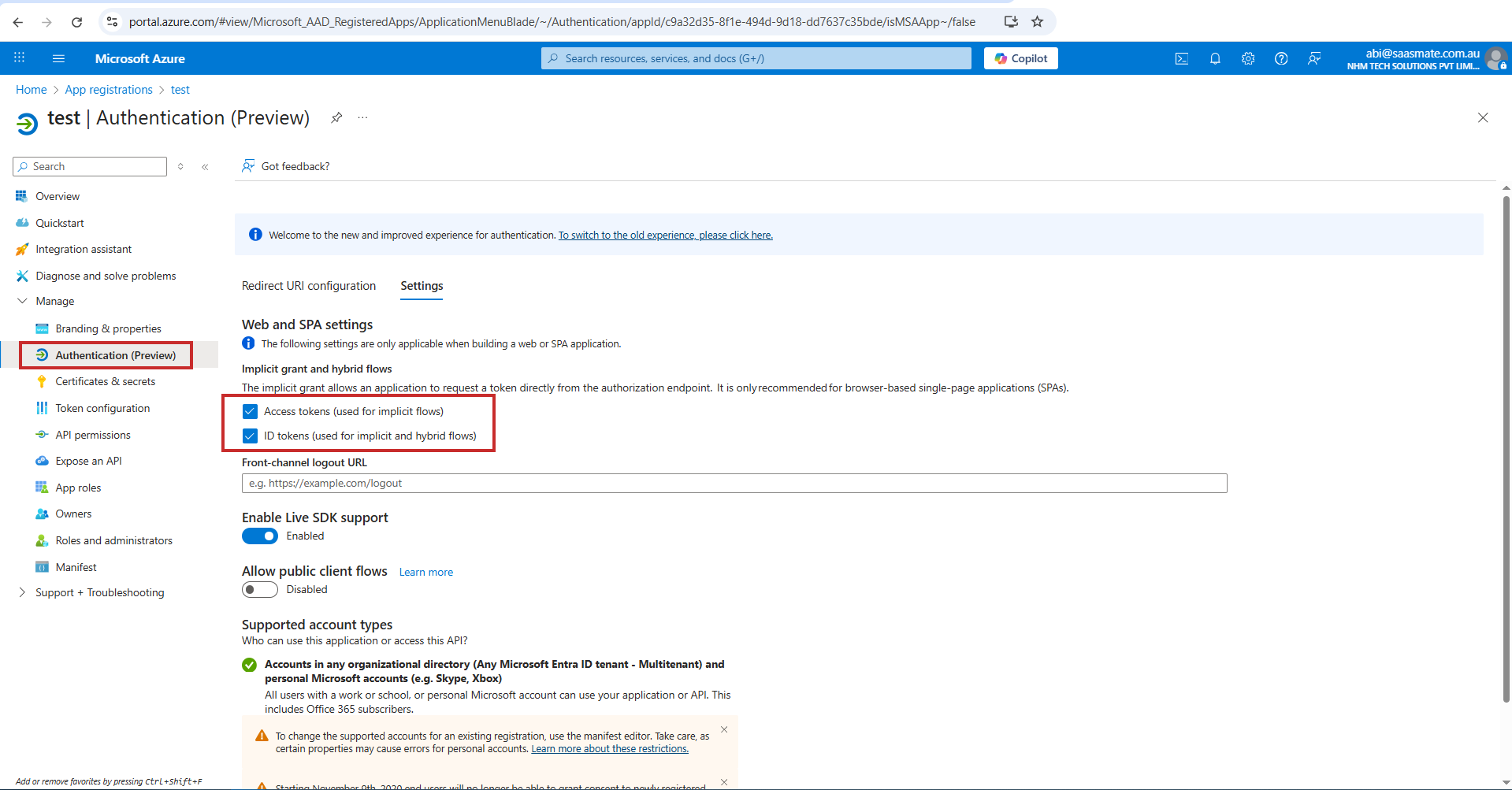
Task: Open portal settings gear icon
Action: (x=1248, y=58)
